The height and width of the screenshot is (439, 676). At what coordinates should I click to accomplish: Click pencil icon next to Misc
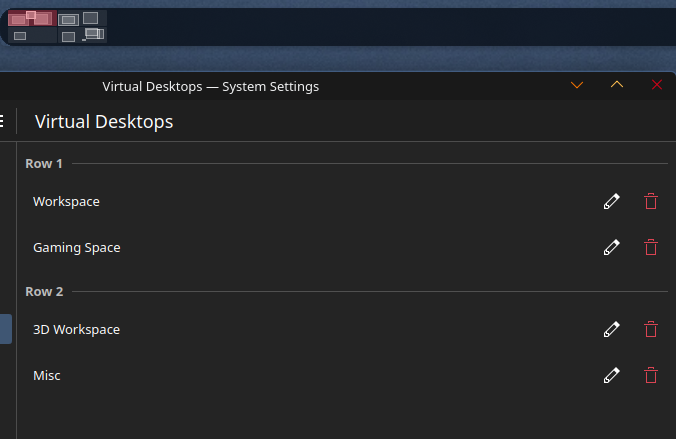[611, 375]
